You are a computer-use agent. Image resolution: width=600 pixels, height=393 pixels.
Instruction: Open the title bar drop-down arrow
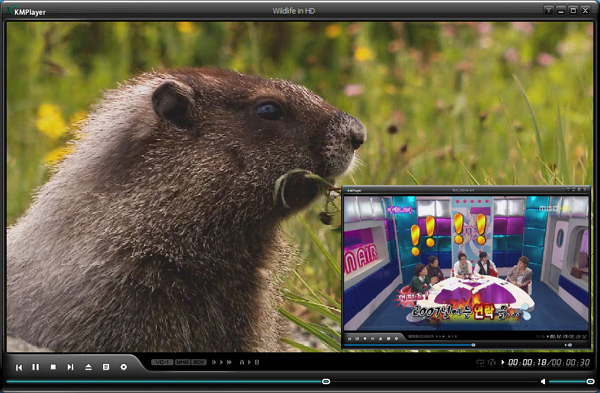548,11
